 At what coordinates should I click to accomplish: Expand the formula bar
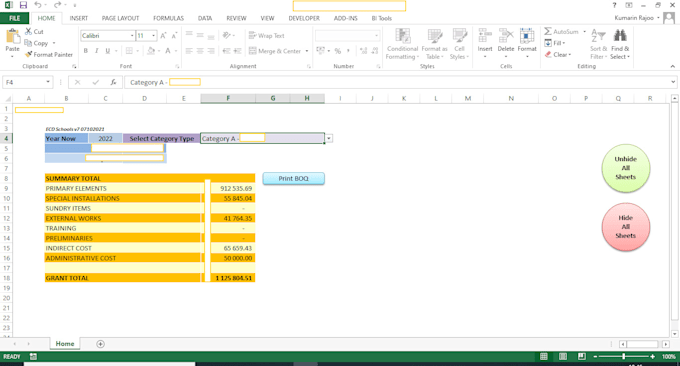(673, 82)
